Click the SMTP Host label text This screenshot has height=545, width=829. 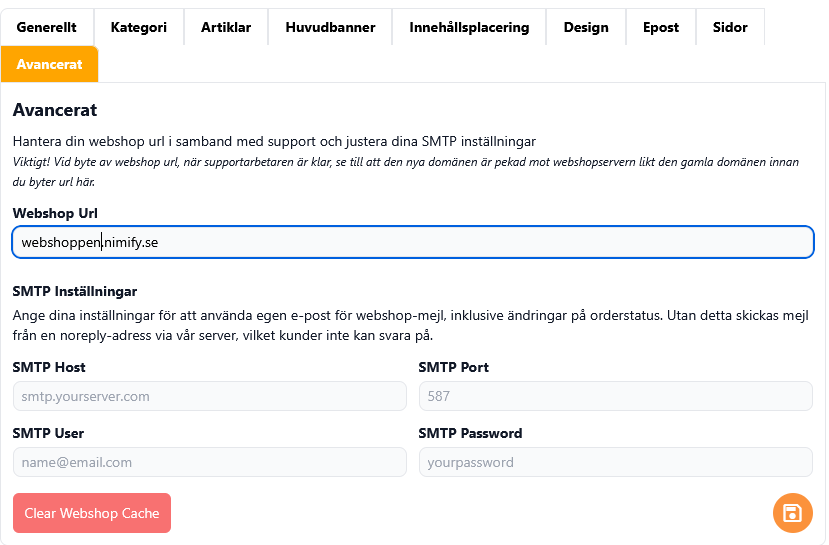pos(49,367)
